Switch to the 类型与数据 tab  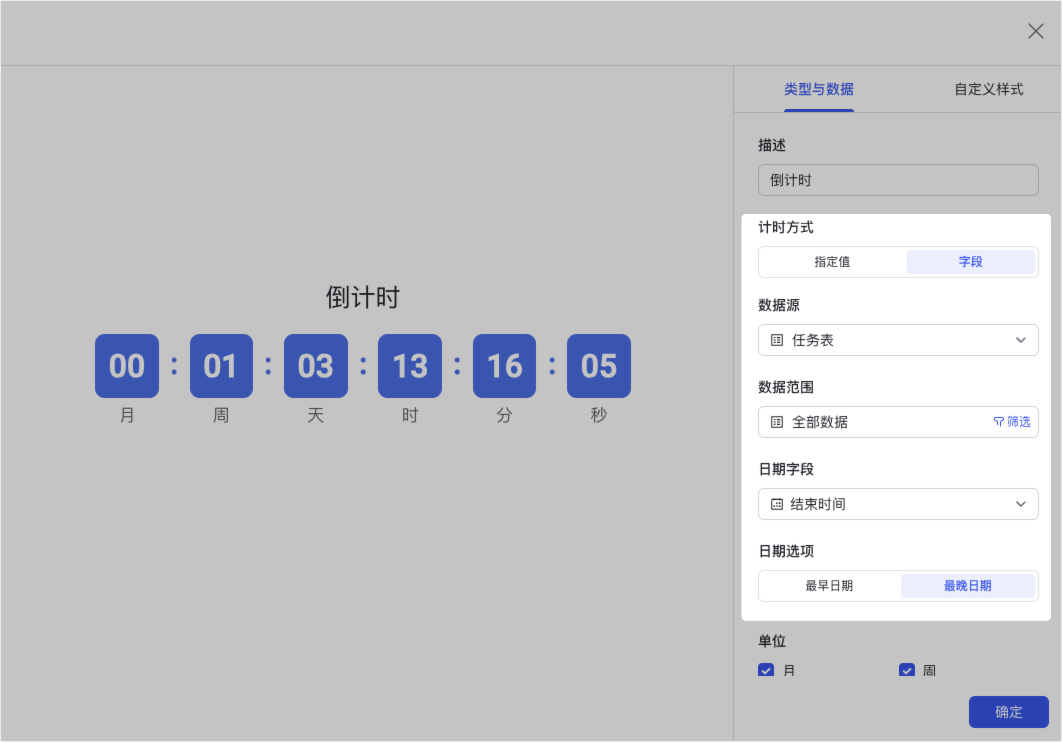point(818,89)
